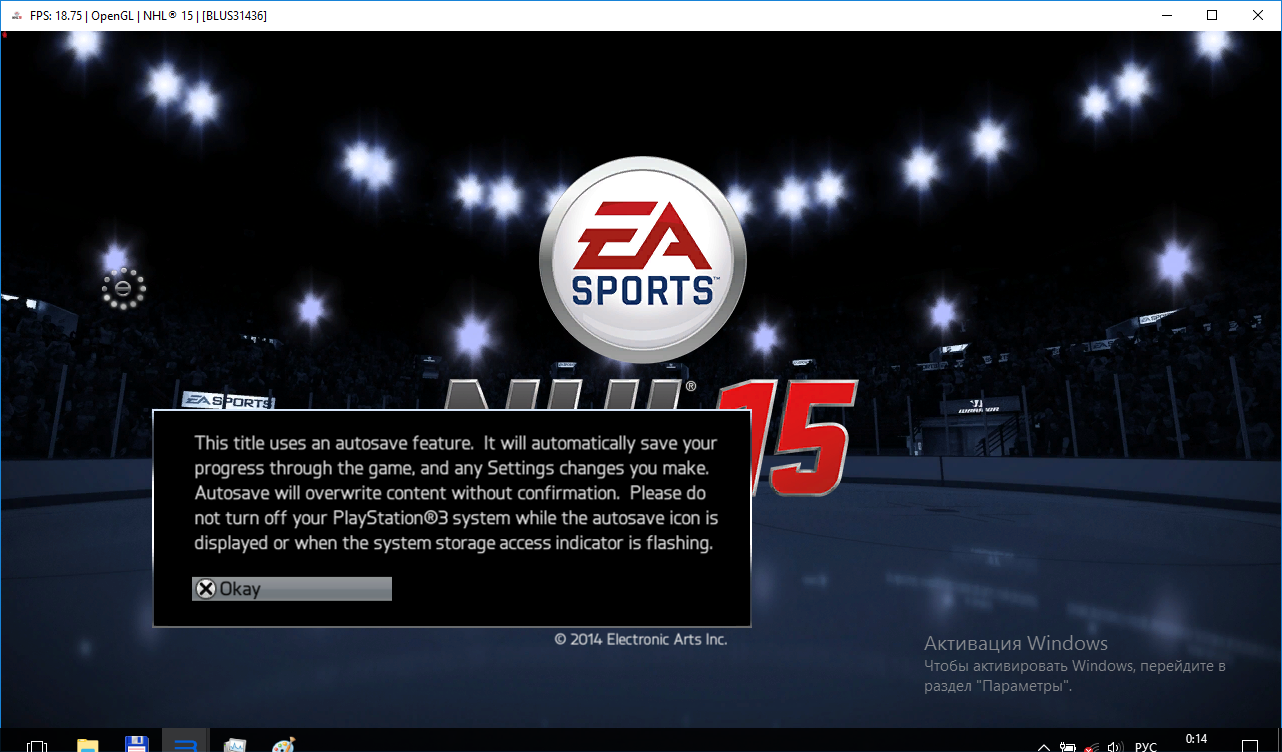Click the EA Sports logo

(x=642, y=264)
